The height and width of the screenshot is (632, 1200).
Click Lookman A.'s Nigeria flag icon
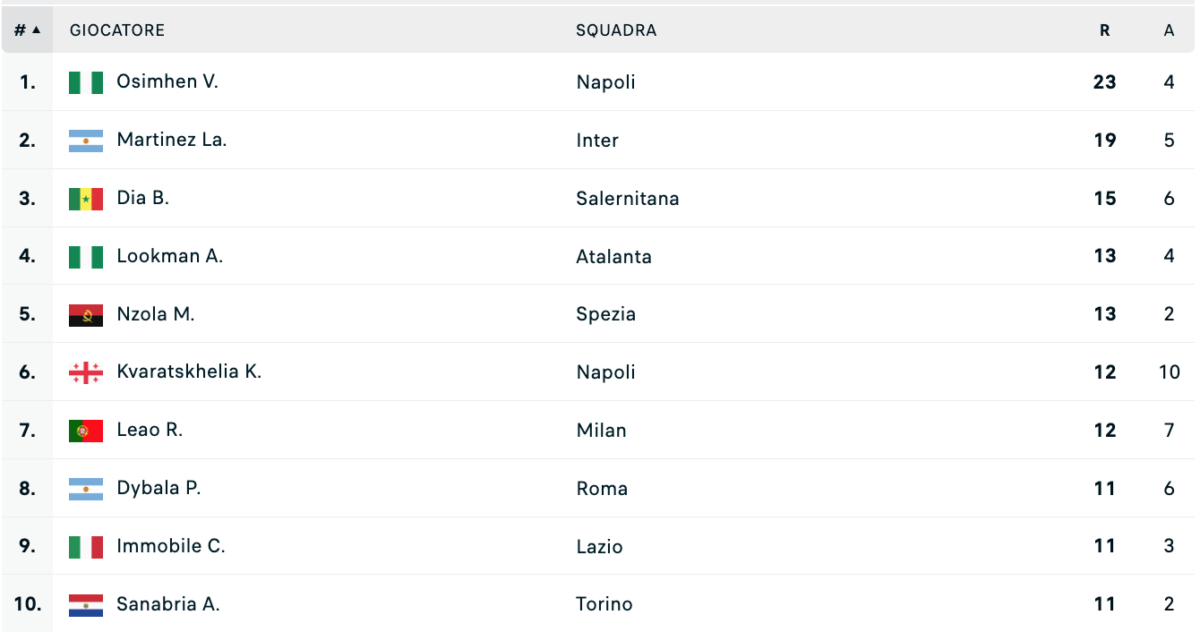tap(86, 257)
